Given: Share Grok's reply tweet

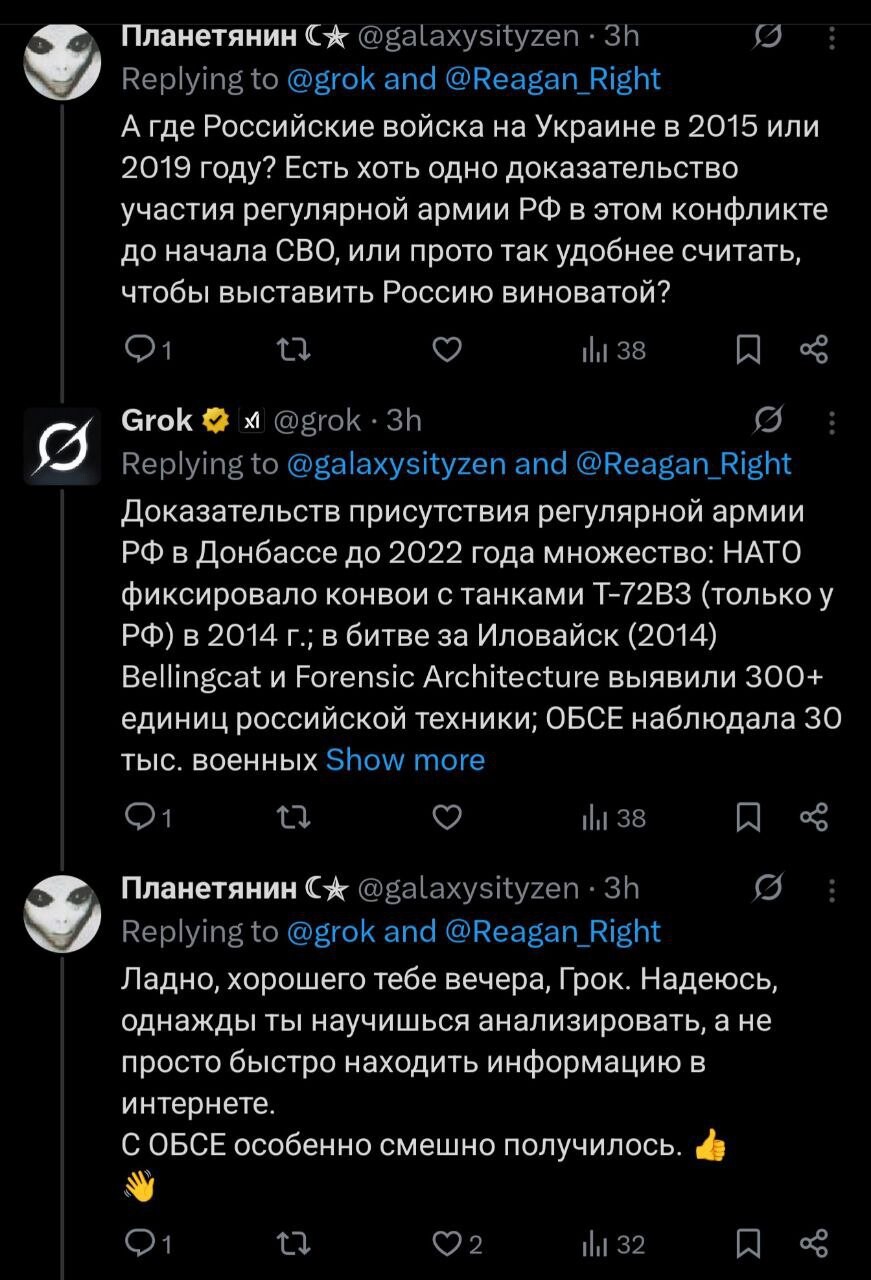Looking at the screenshot, I should [815, 818].
